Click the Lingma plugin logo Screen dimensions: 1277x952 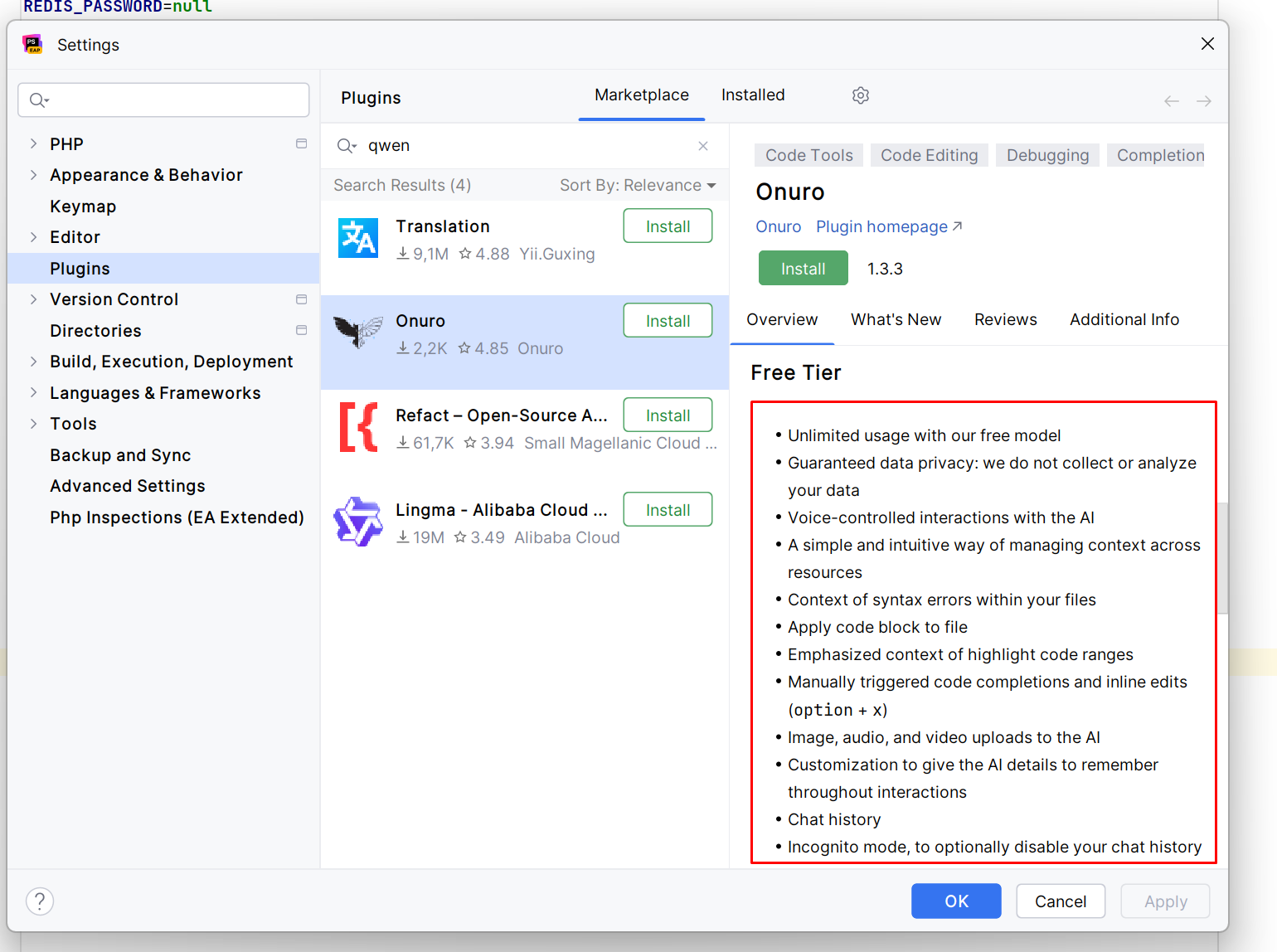coord(358,522)
